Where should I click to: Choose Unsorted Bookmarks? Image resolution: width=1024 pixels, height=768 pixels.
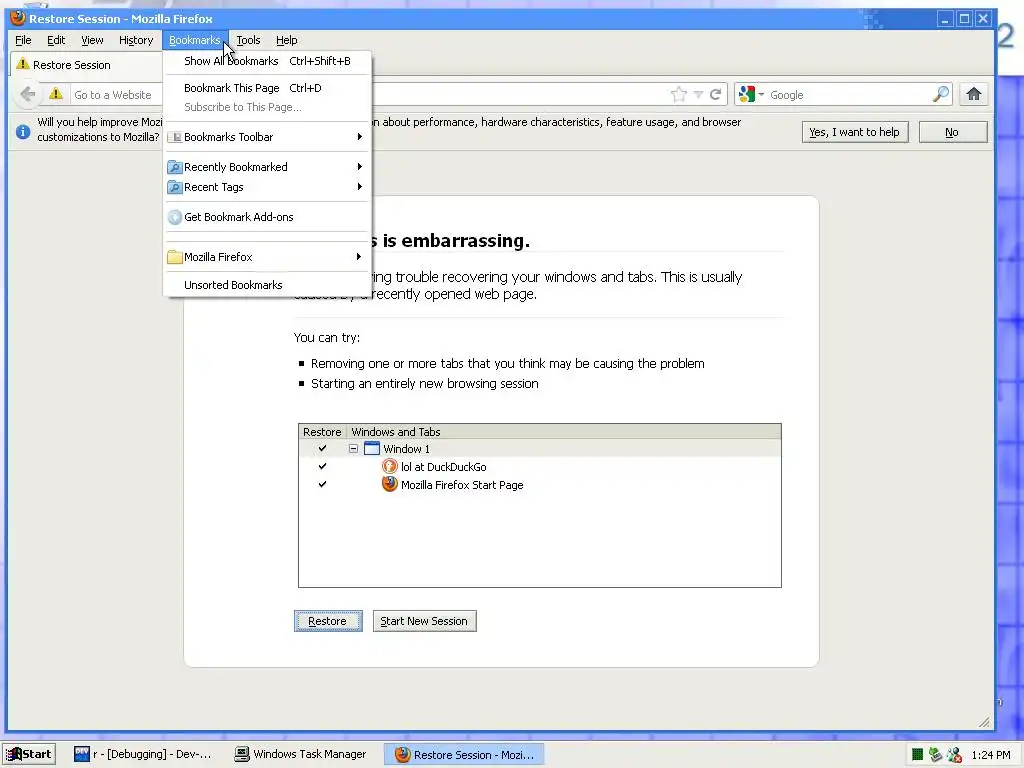pyautogui.click(x=267, y=285)
